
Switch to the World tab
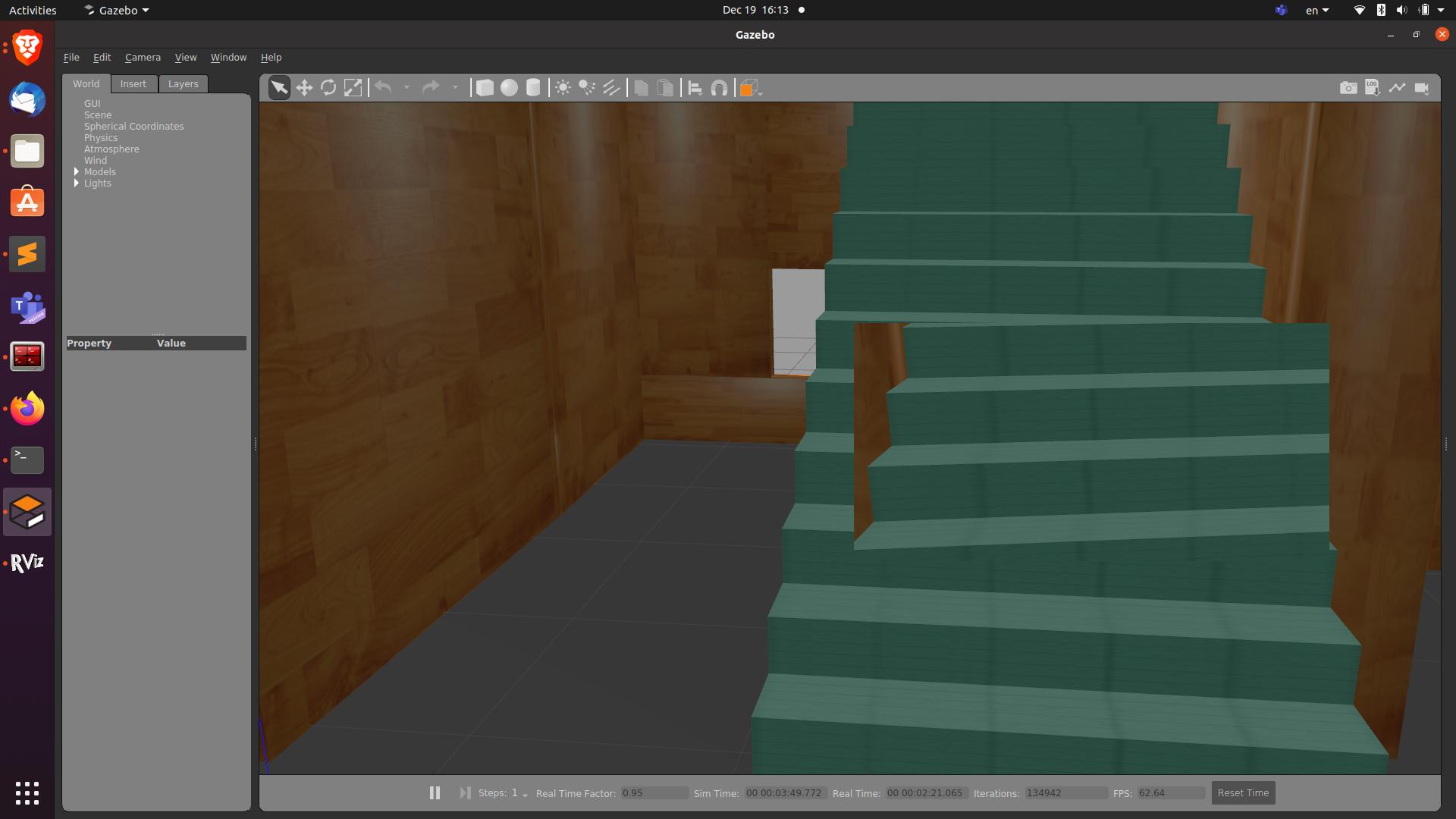click(86, 83)
